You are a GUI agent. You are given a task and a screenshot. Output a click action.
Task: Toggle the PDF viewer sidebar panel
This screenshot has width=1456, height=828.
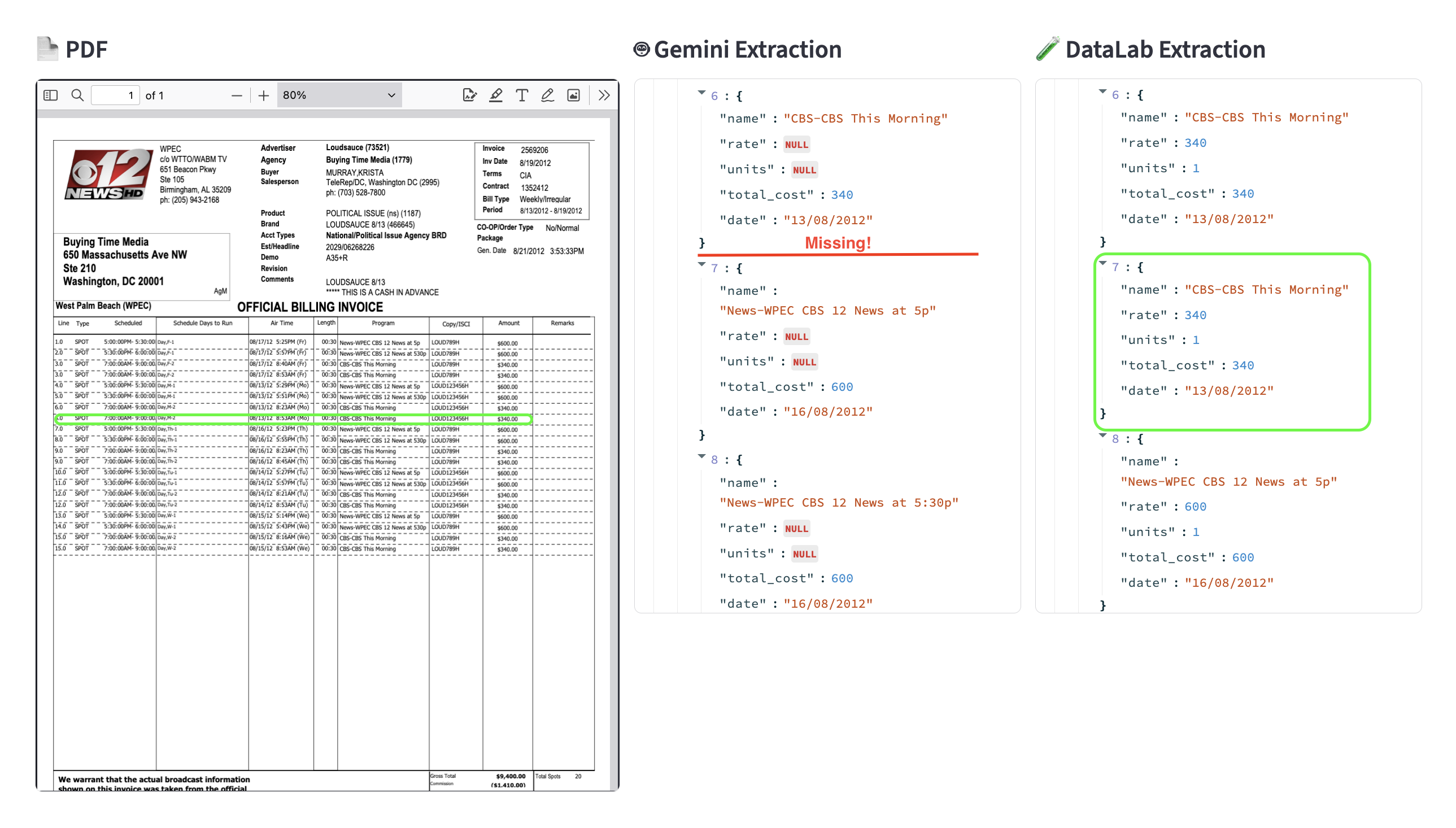[x=51, y=95]
